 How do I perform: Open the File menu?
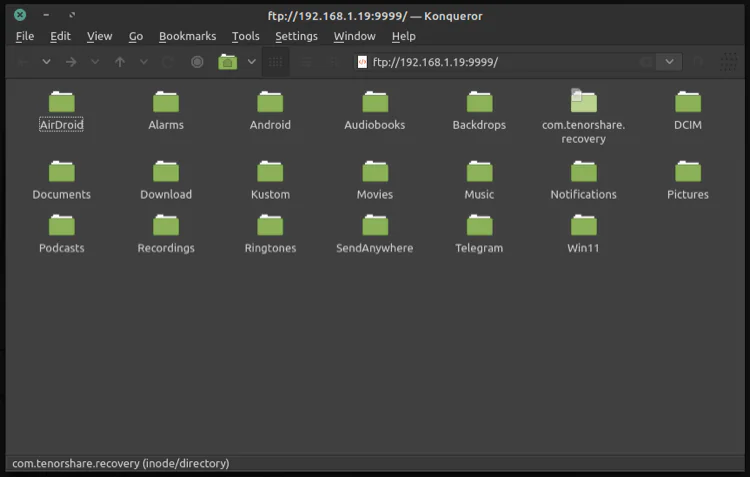(25, 36)
